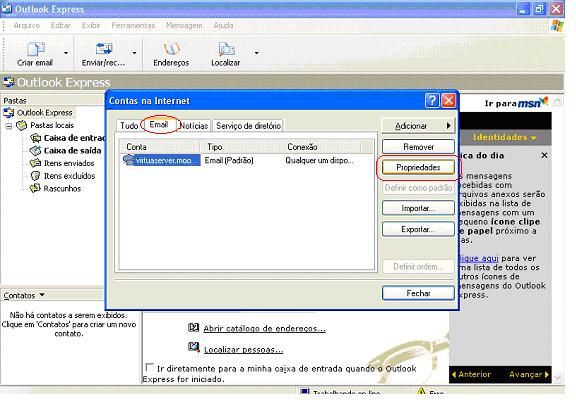Click the Itens excluídos folder icon
Image resolution: width=576 pixels, height=400 pixels.
point(35,176)
